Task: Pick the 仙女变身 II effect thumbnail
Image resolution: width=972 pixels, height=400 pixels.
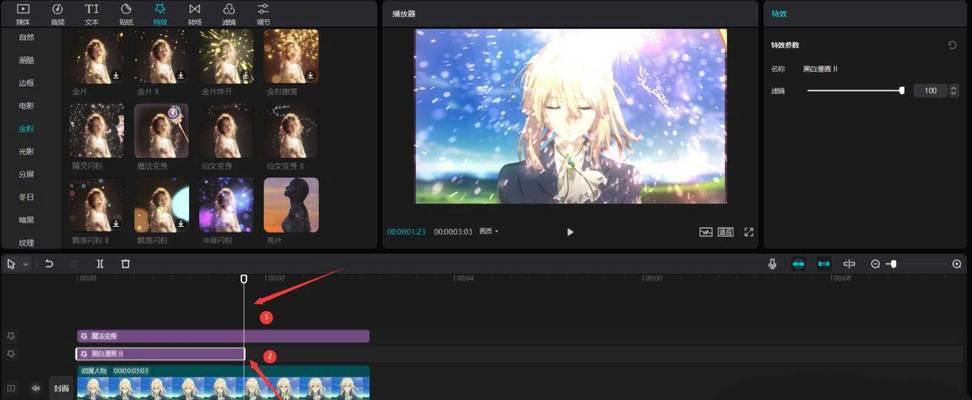Action: 291,131
